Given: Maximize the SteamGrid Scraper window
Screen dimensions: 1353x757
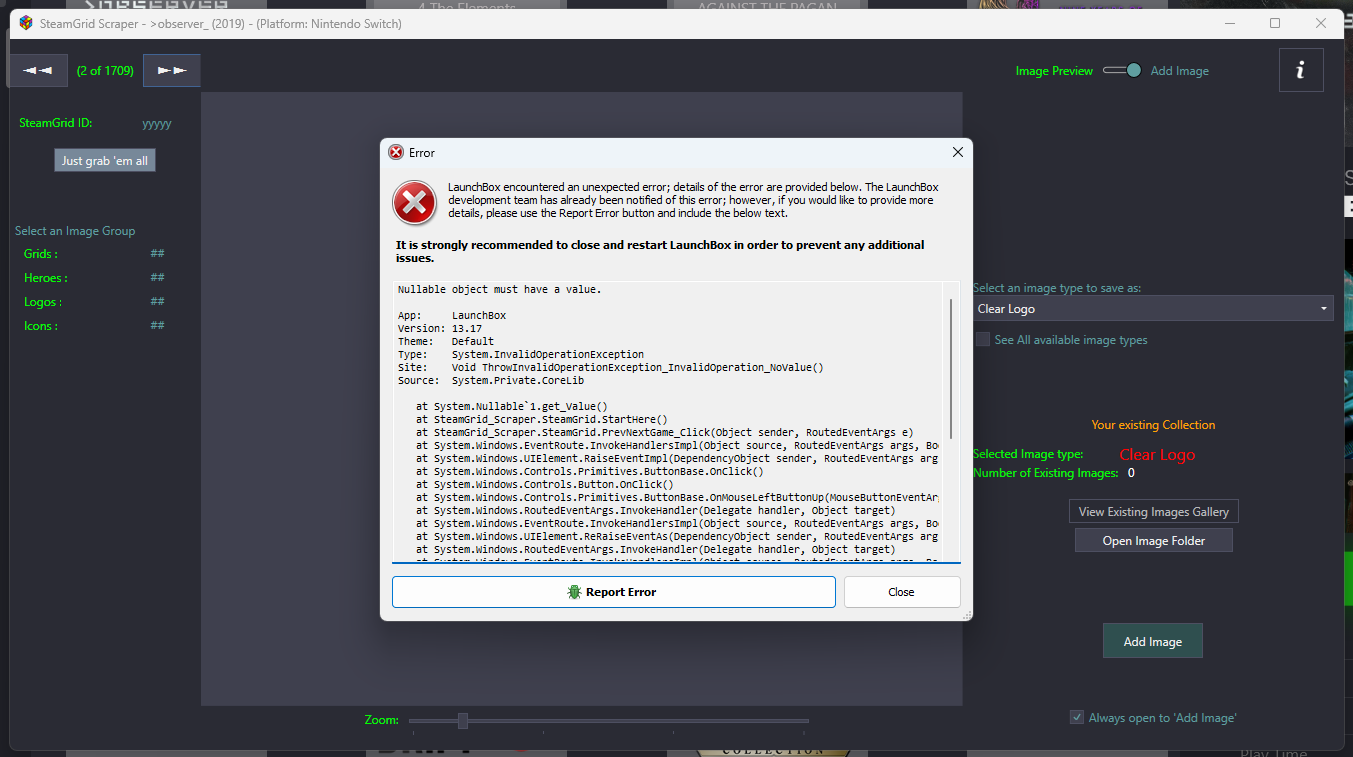Looking at the screenshot, I should point(1275,23).
